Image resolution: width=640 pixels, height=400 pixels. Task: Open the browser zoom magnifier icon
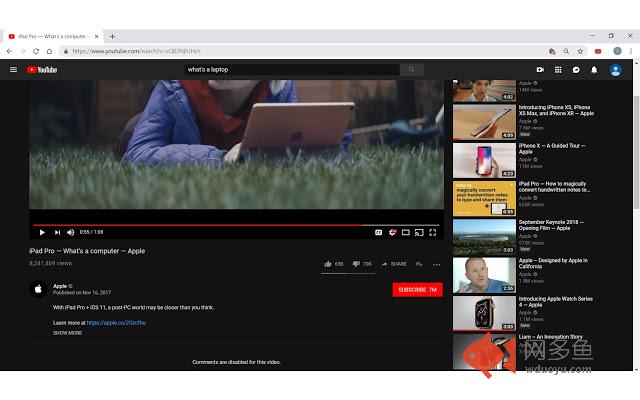point(566,51)
